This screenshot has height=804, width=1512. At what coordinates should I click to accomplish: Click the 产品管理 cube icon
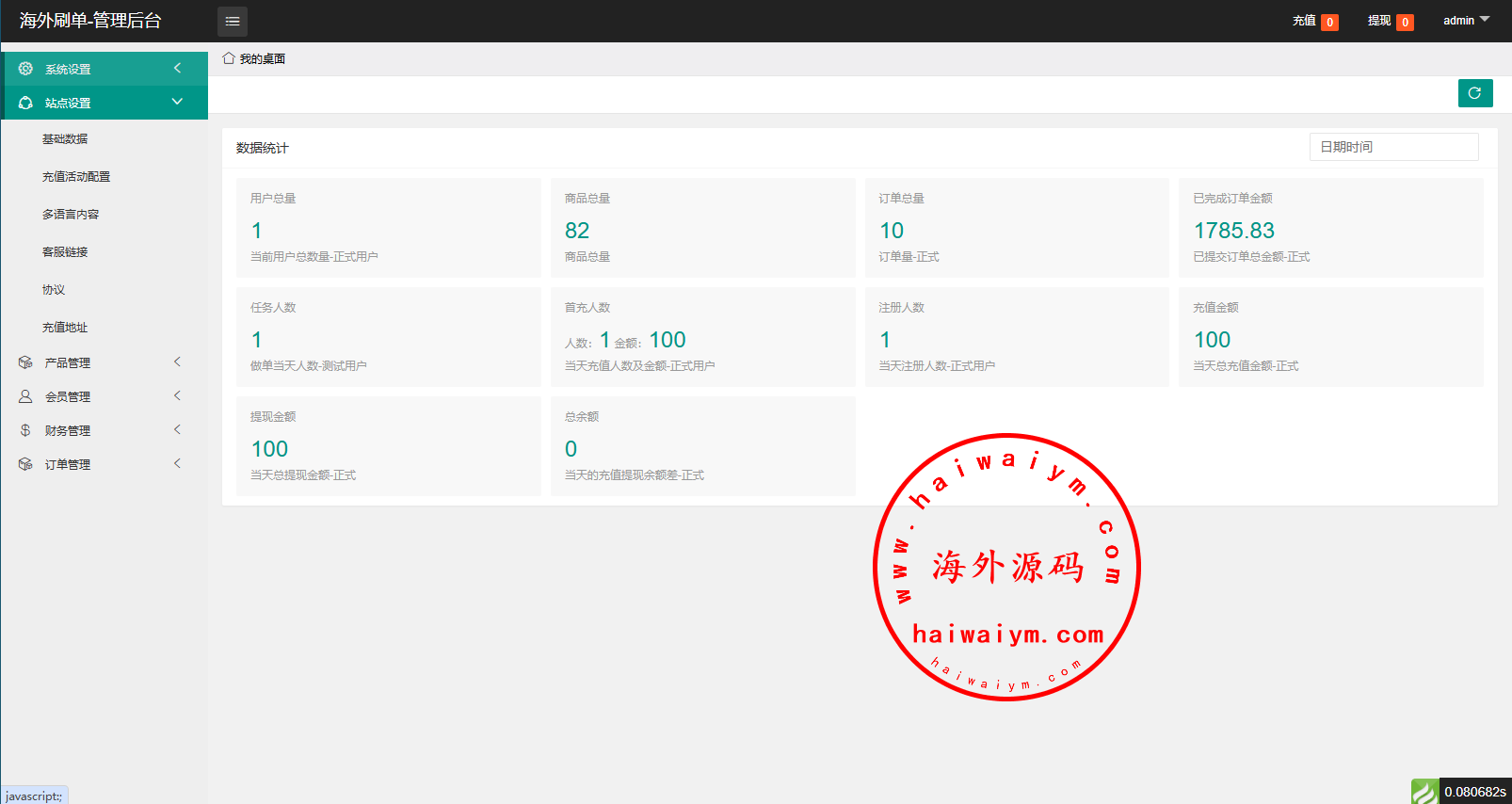[25, 362]
